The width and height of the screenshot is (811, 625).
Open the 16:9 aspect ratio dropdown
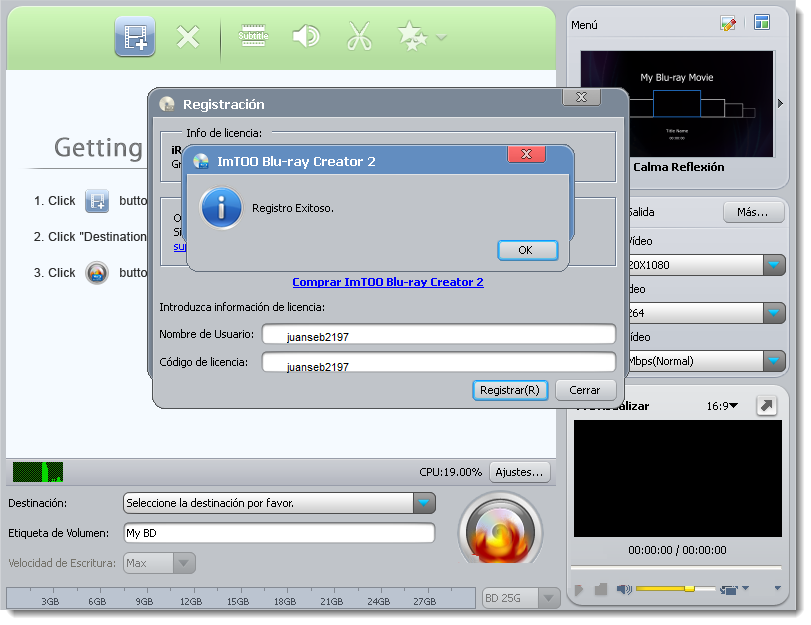pos(723,406)
